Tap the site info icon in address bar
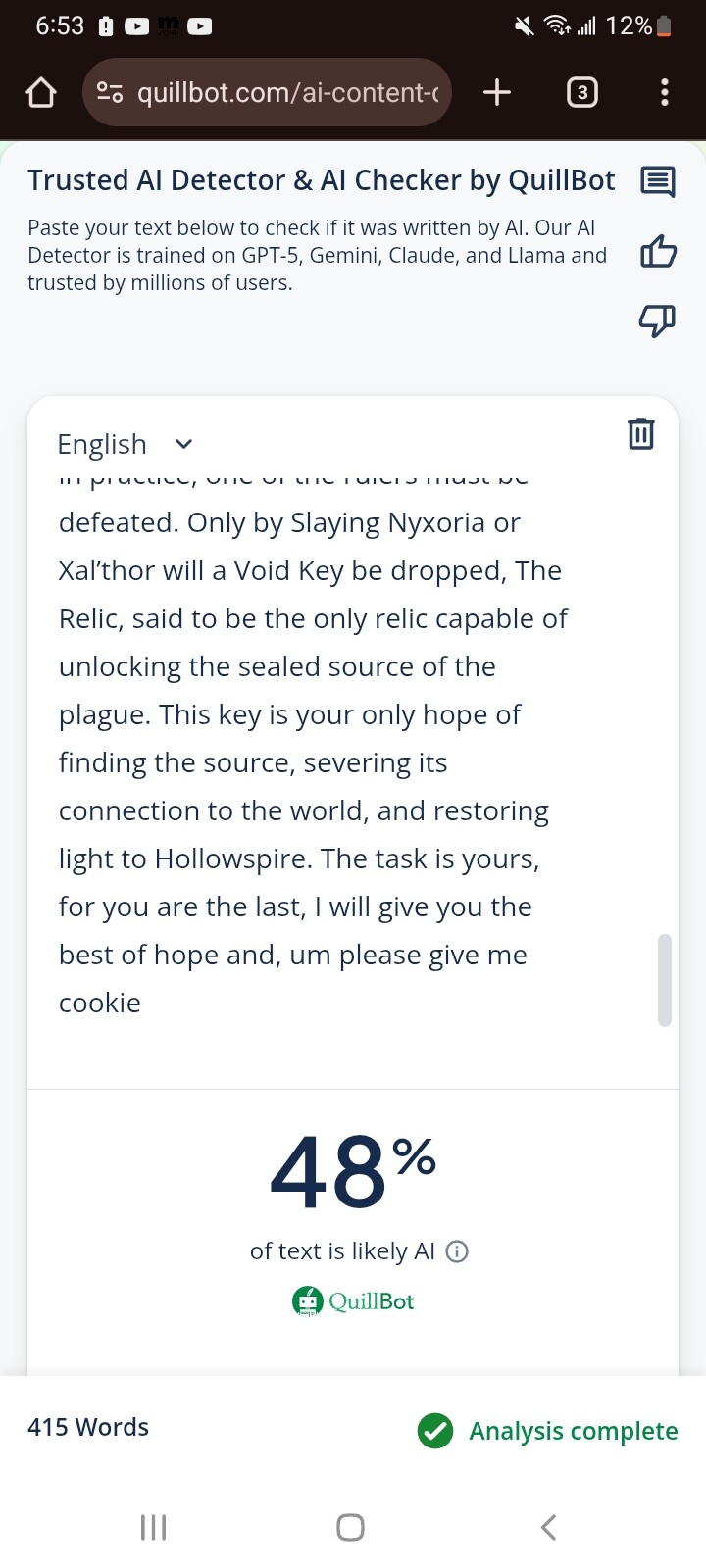The width and height of the screenshot is (706, 1568). coord(110,93)
